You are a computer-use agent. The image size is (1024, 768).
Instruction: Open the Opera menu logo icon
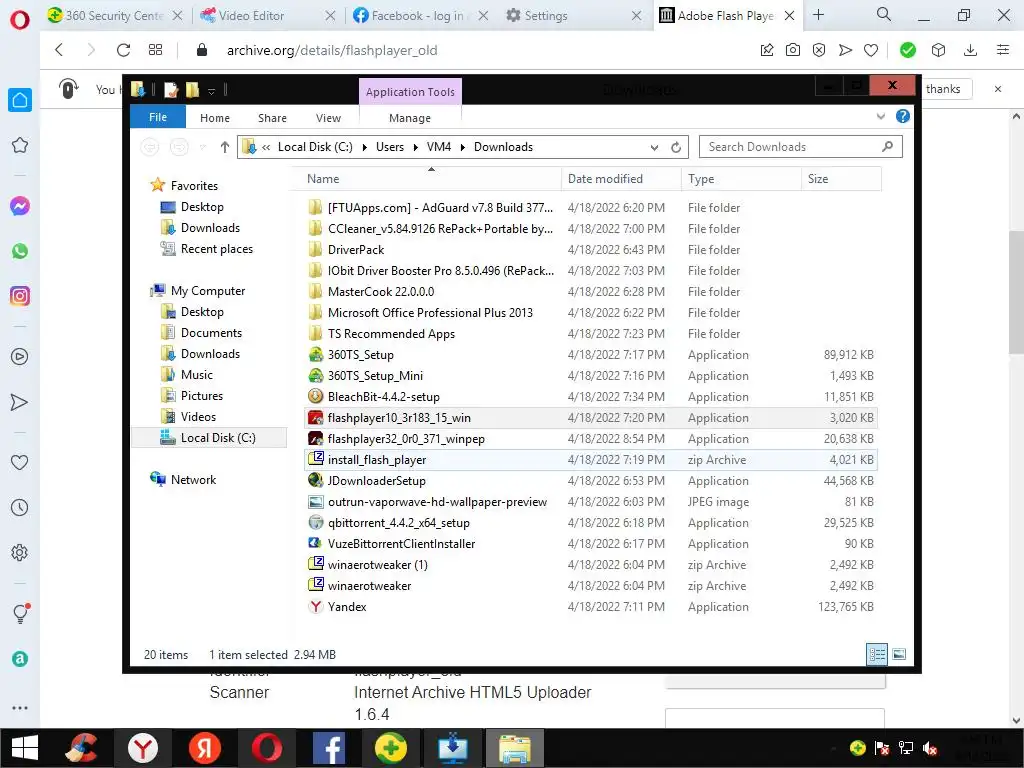point(20,19)
